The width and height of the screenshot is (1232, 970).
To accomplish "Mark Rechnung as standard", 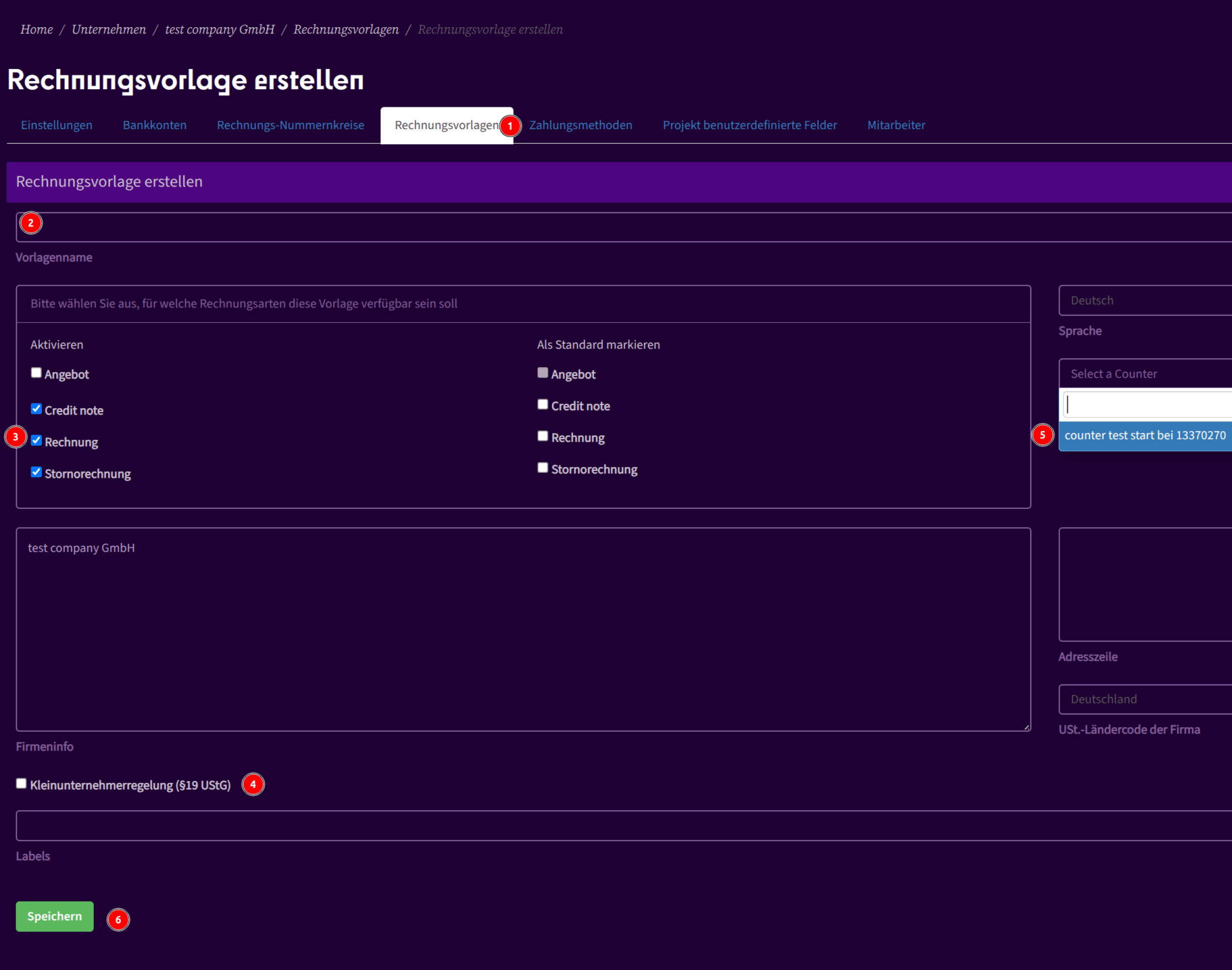I will (x=542, y=435).
